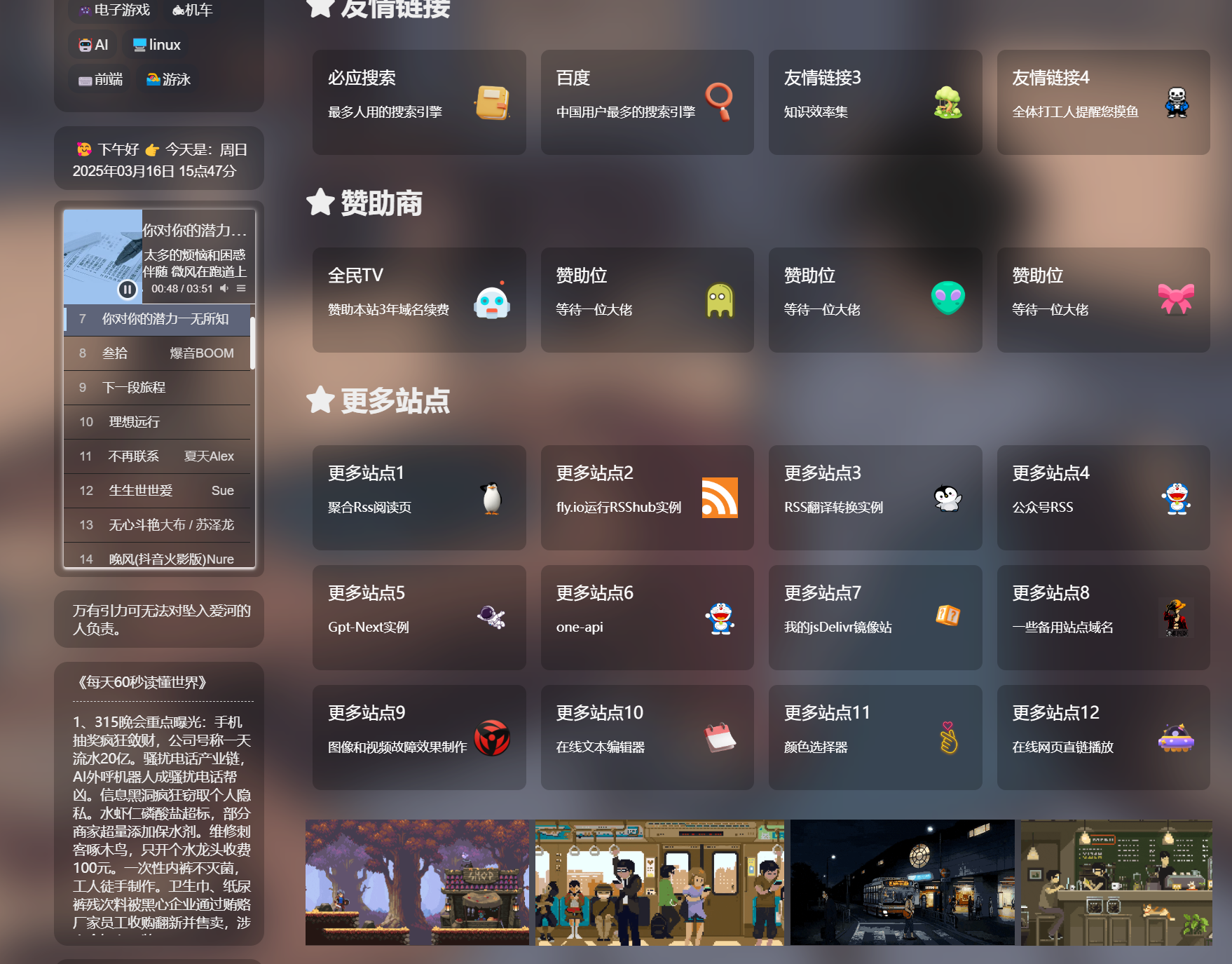Click the 万有引力 quote card

click(159, 620)
